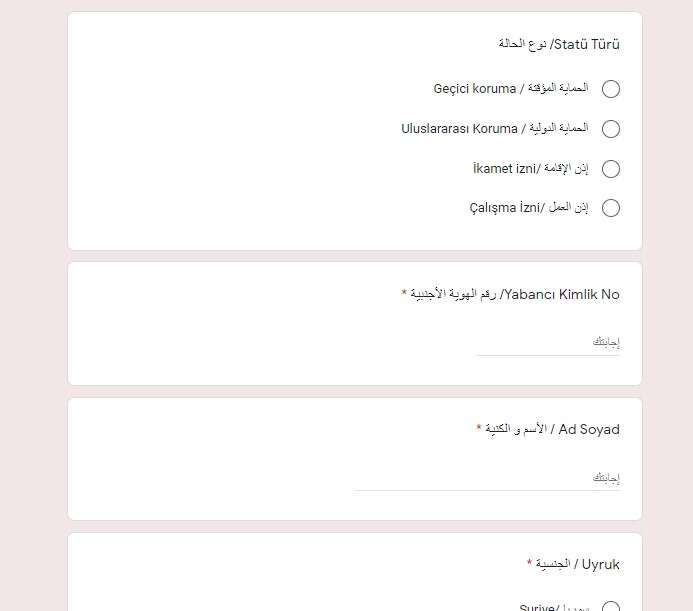The image size is (693, 611).
Task: Select the Geçici koruma radio circle
Action: pos(611,88)
